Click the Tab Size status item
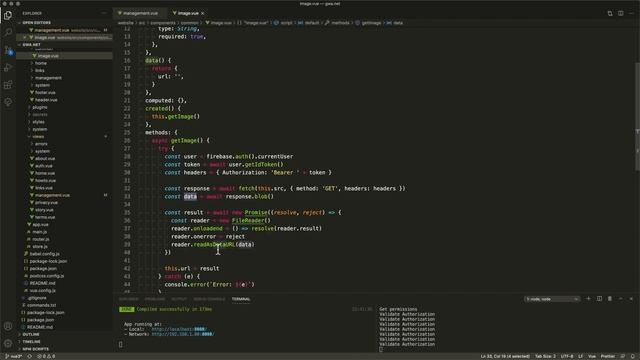640x360 pixels. (545, 356)
